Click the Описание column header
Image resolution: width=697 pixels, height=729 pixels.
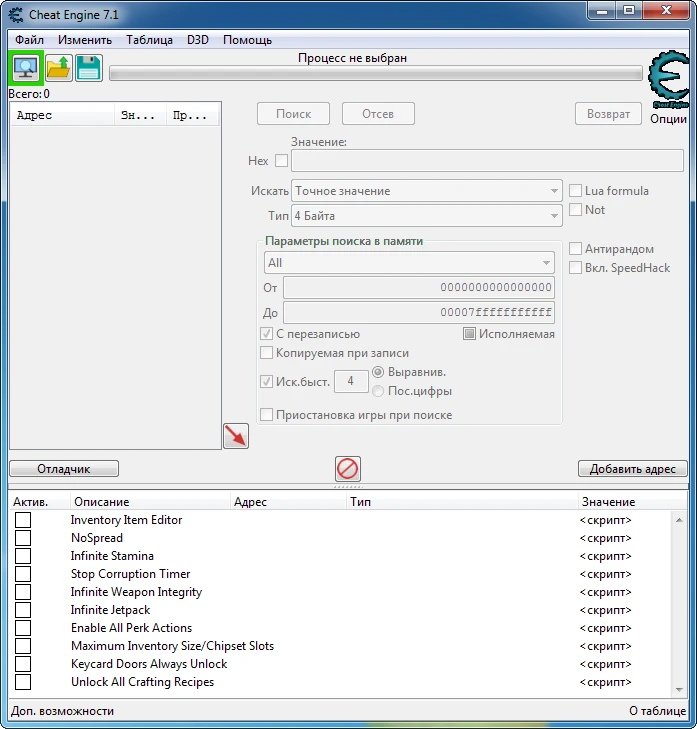[150, 502]
